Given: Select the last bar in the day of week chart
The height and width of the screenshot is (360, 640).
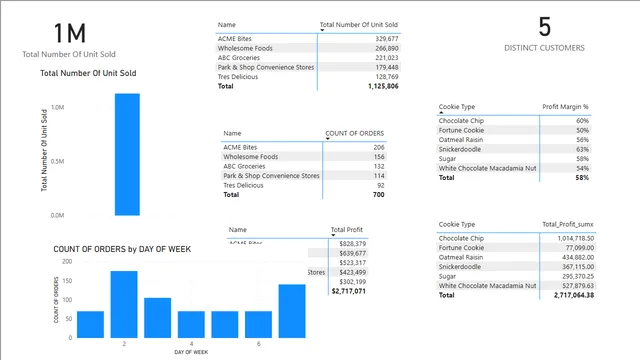Looking at the screenshot, I should (292, 311).
